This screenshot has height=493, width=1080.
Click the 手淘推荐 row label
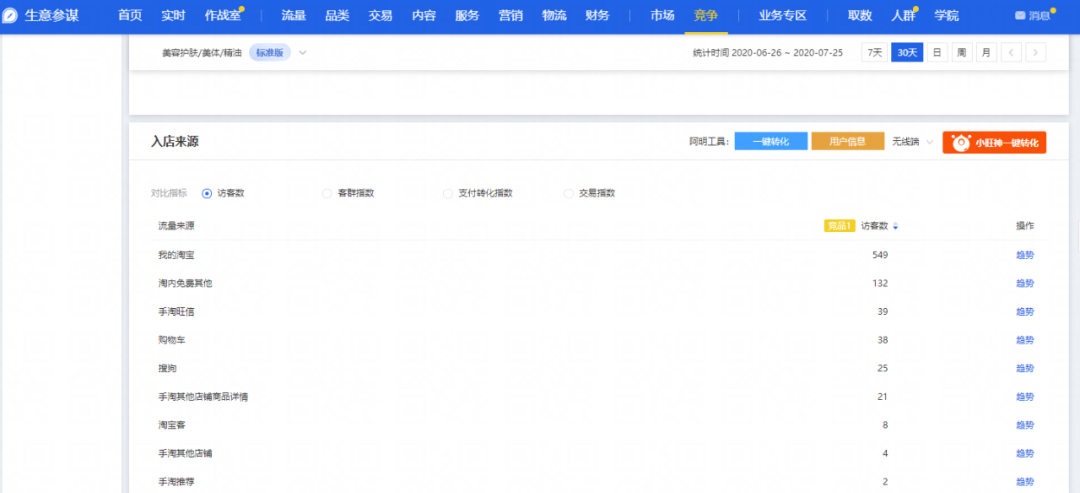click(x=176, y=481)
